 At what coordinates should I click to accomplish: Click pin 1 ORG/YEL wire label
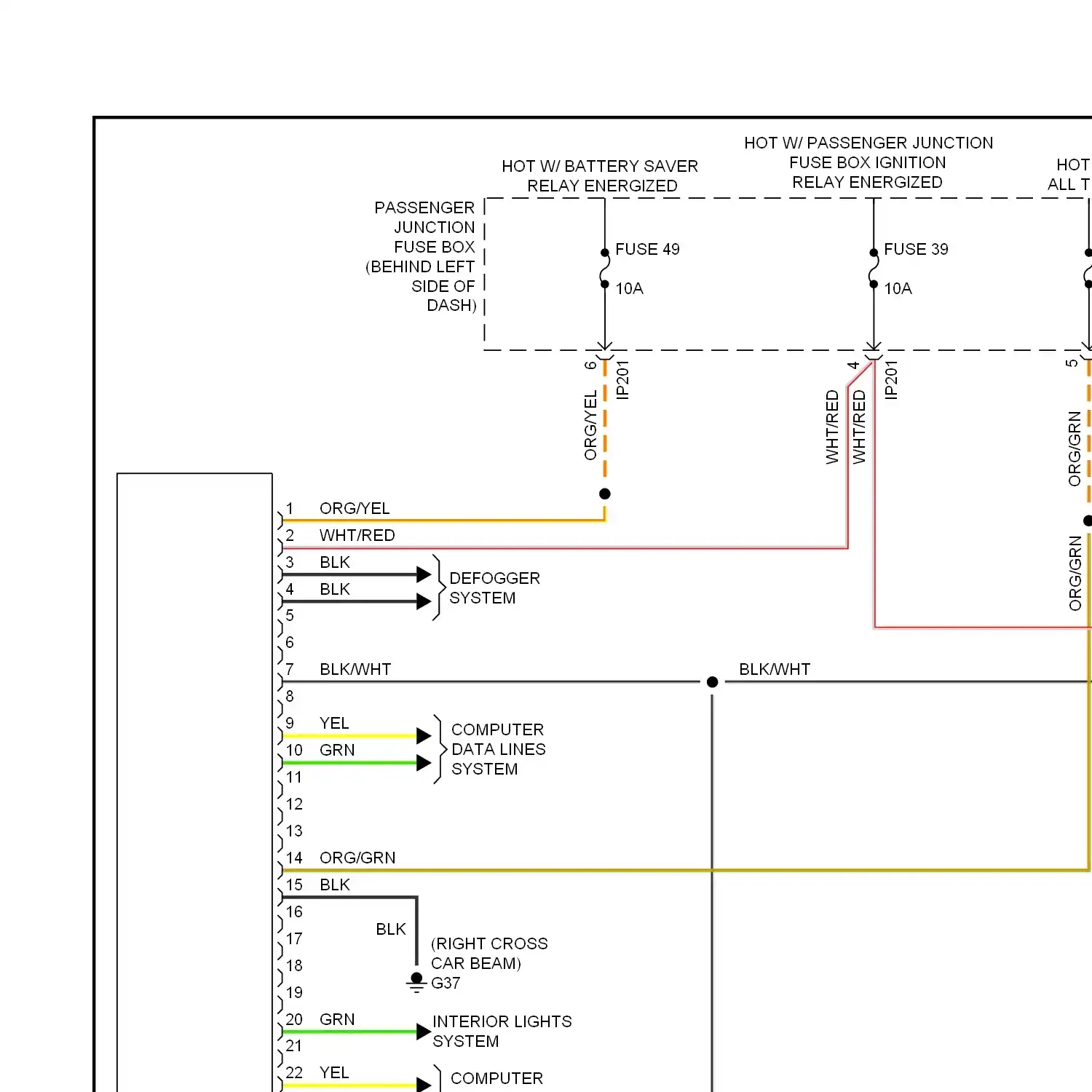[355, 508]
